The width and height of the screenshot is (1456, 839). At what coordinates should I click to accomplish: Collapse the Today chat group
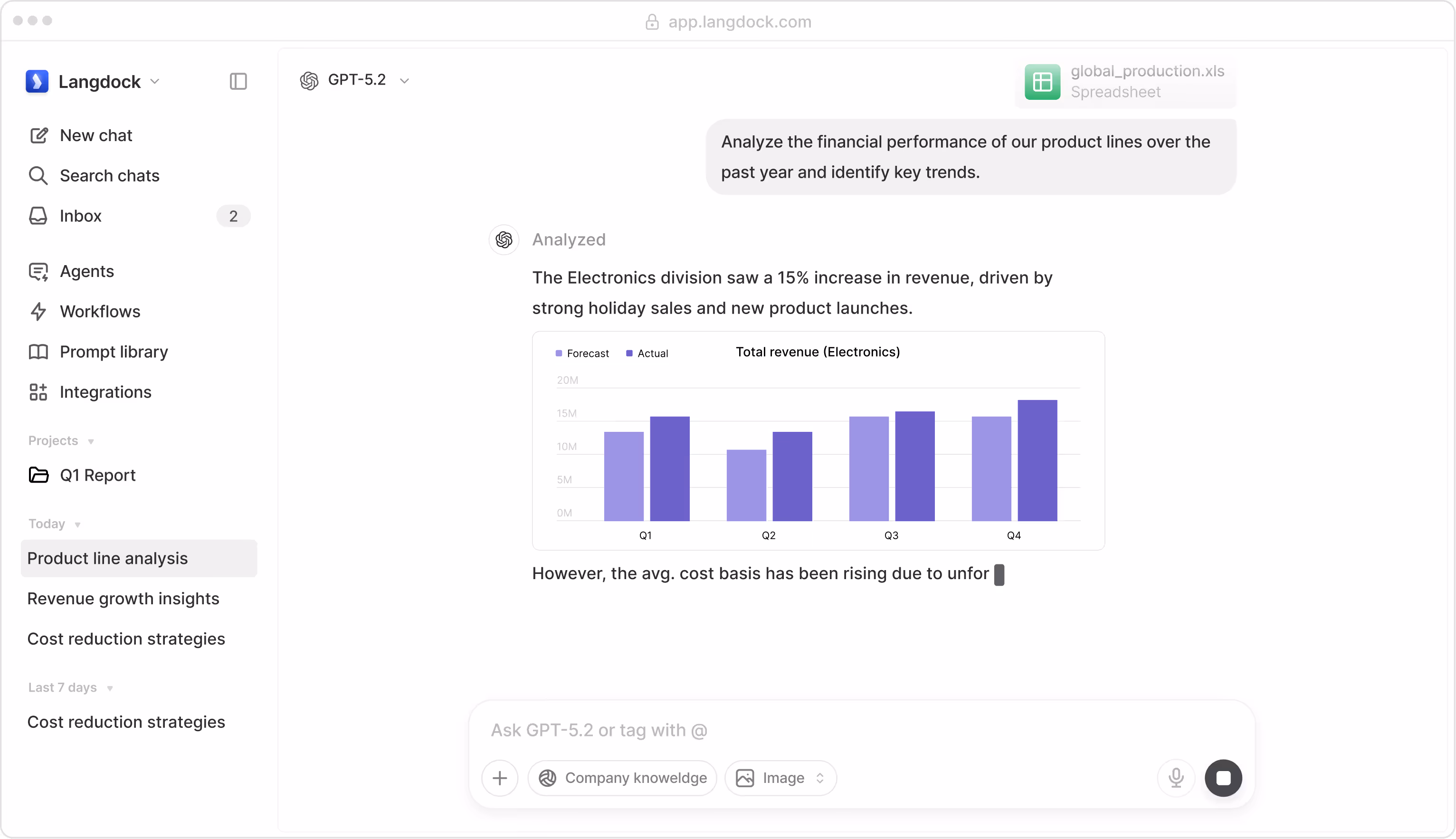(77, 524)
